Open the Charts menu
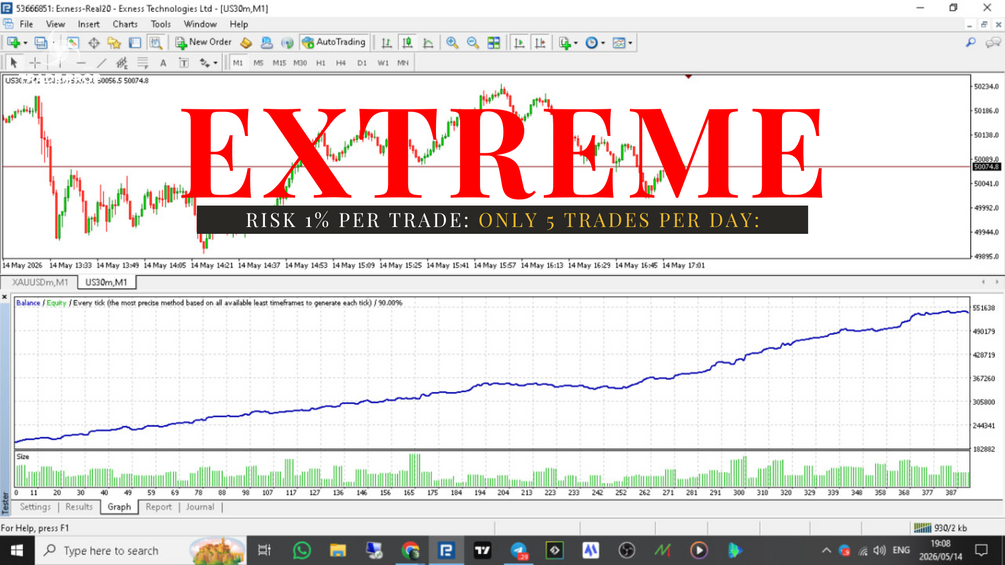Image resolution: width=1005 pixels, height=565 pixels. [x=125, y=24]
